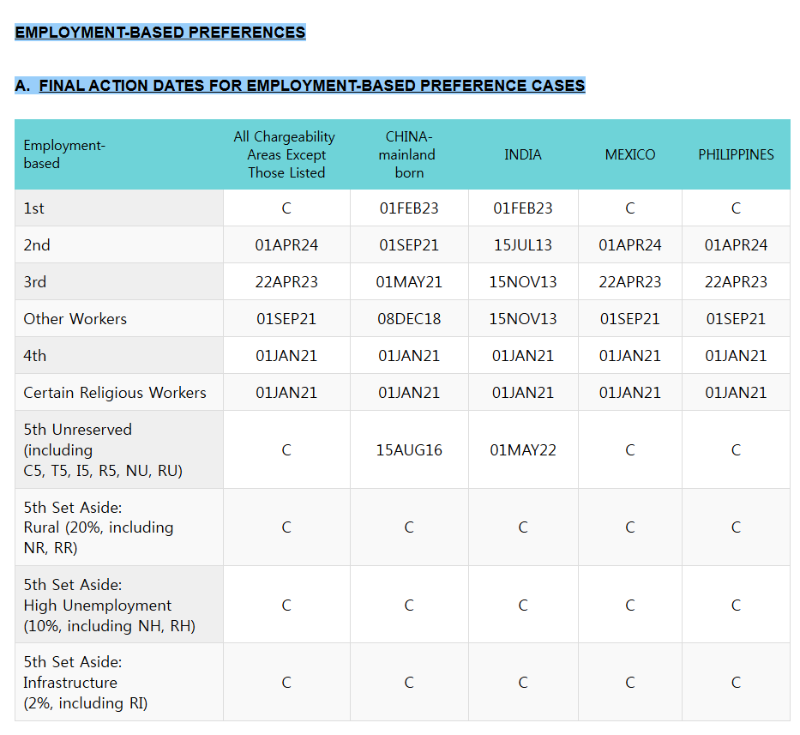
Task: Click Philippines 3rd preference date 22APR23
Action: click(736, 282)
